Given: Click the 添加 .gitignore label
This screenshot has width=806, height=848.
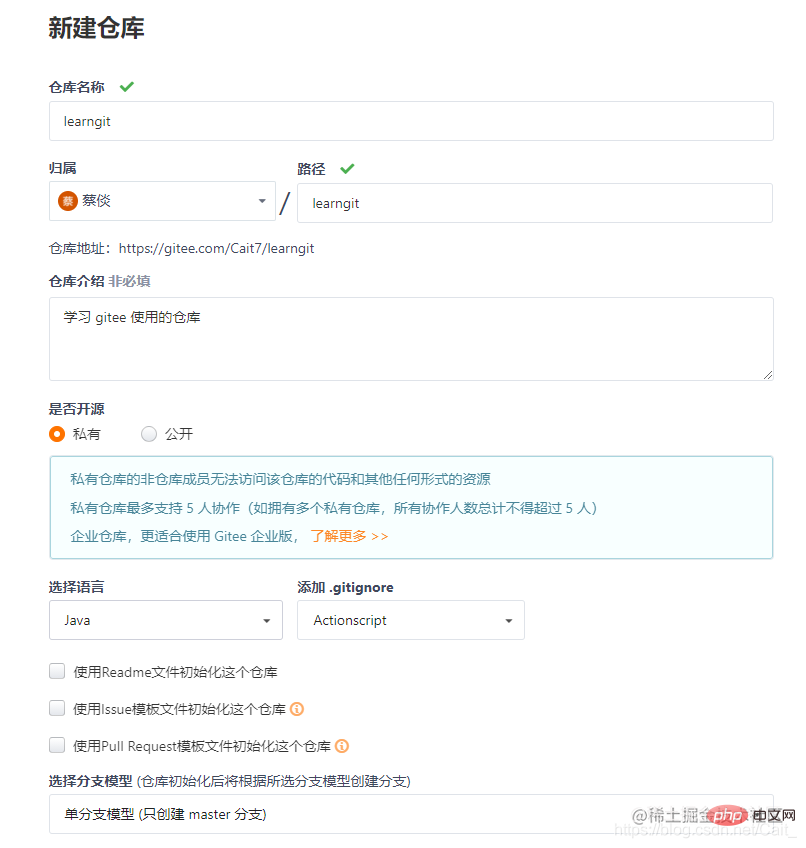Looking at the screenshot, I should point(345,587).
